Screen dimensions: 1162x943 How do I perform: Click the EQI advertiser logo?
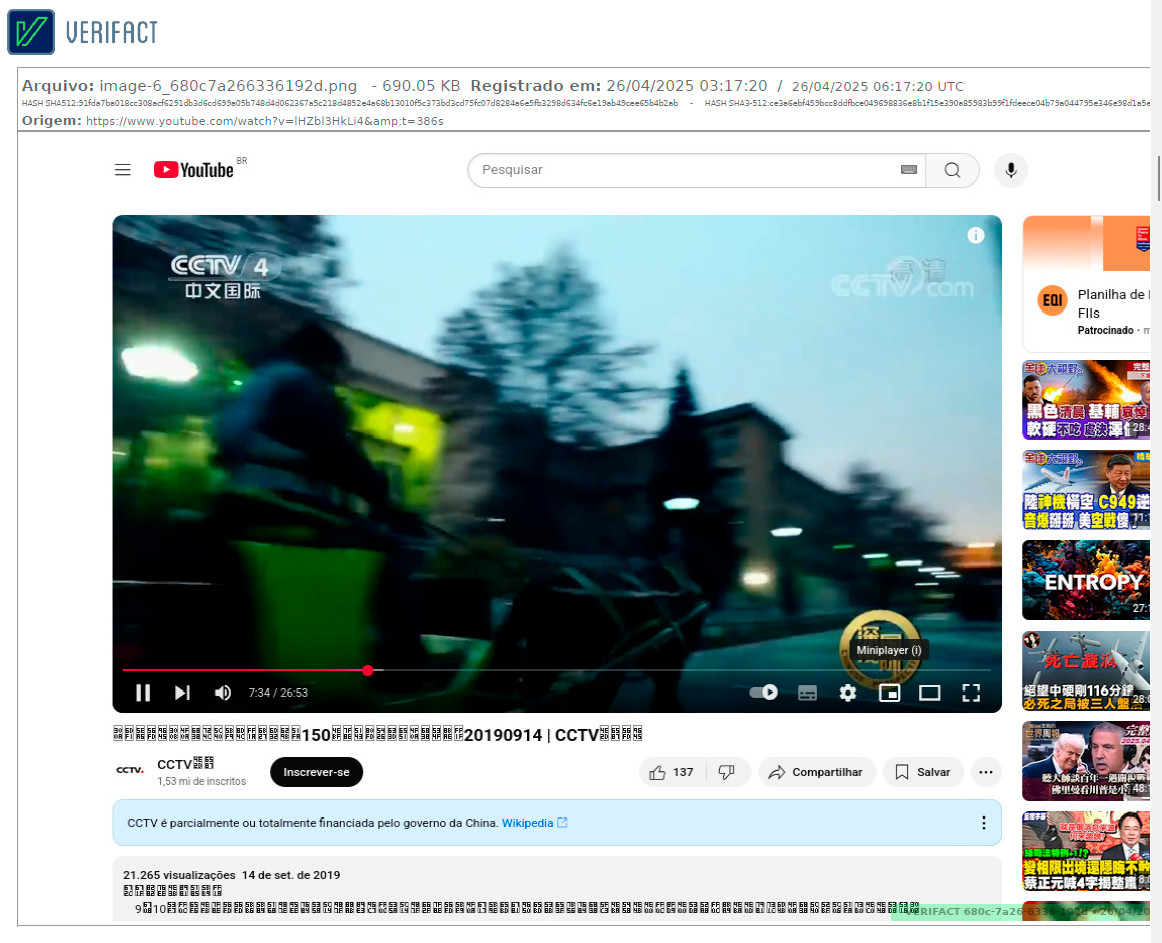pyautogui.click(x=1052, y=300)
